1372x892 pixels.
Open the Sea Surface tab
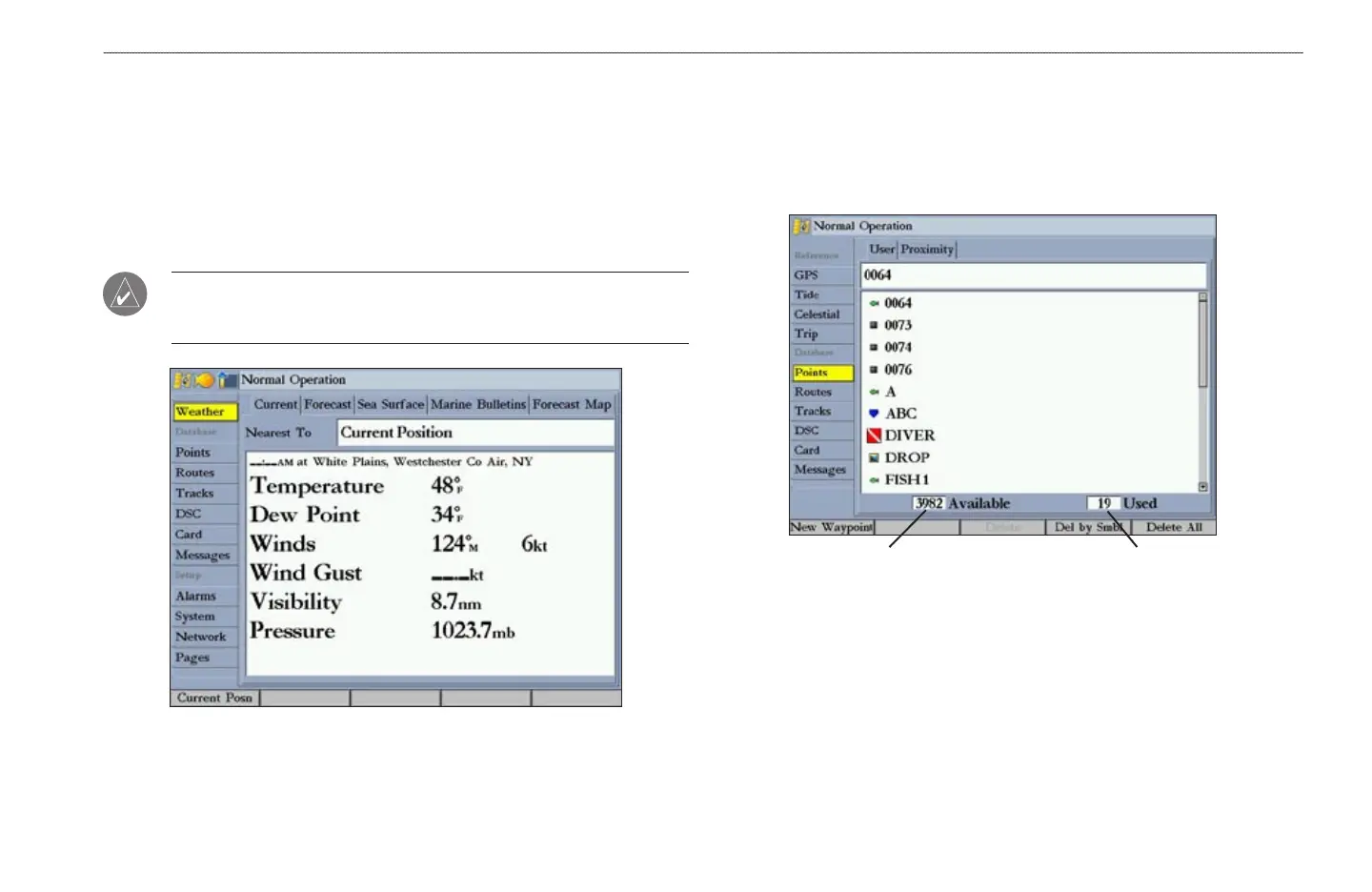click(391, 404)
